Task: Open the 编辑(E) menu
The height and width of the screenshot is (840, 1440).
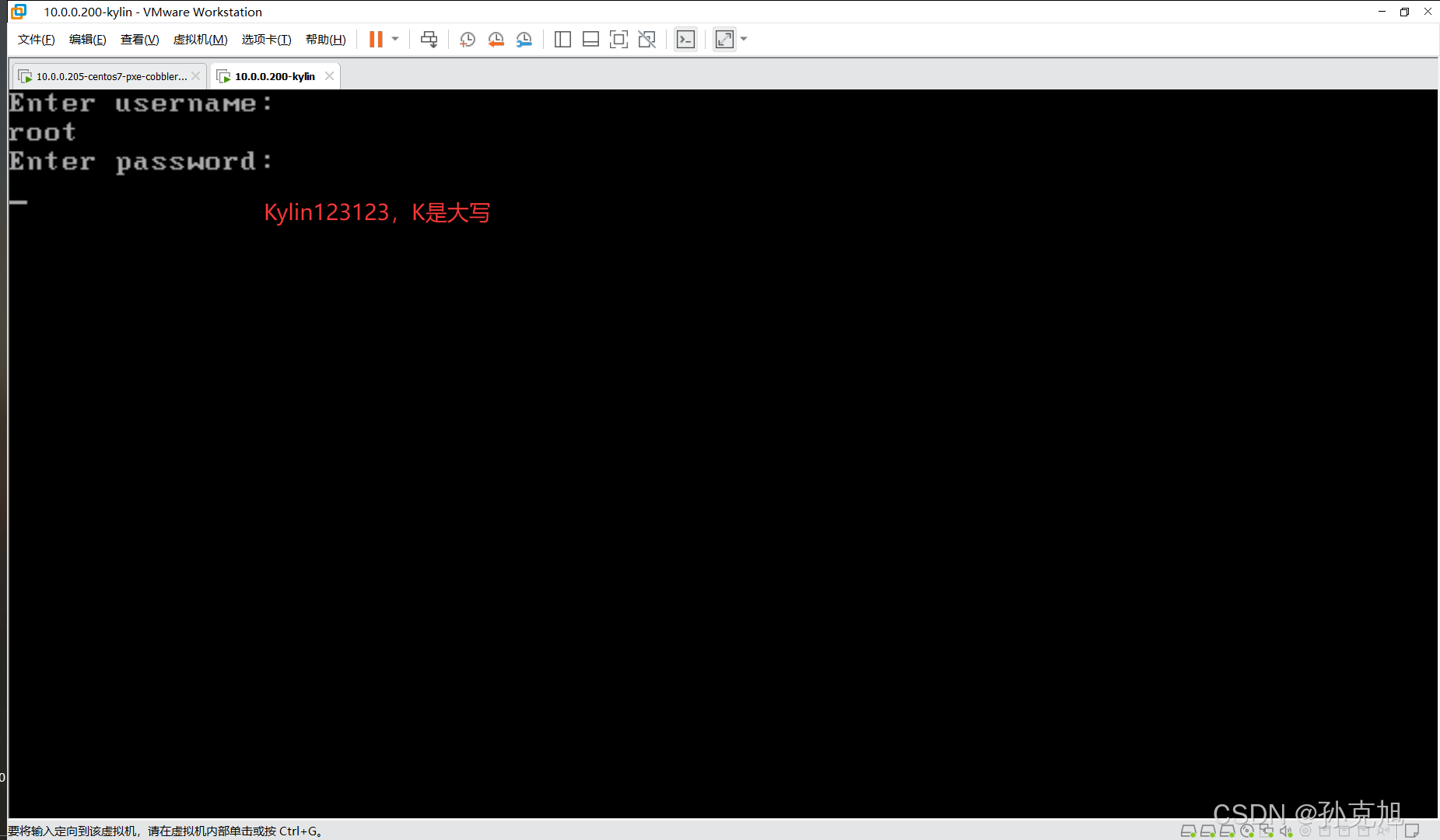Action: (x=87, y=40)
